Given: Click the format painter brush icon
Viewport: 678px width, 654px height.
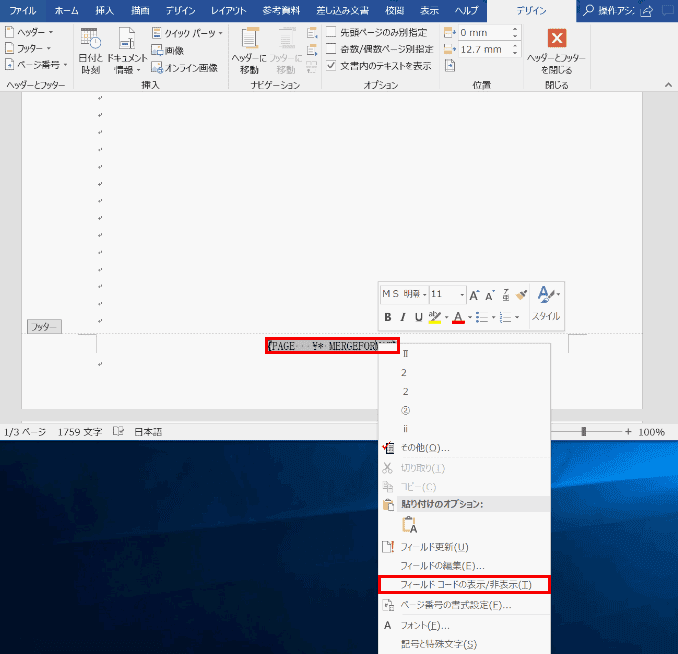Looking at the screenshot, I should [520, 294].
